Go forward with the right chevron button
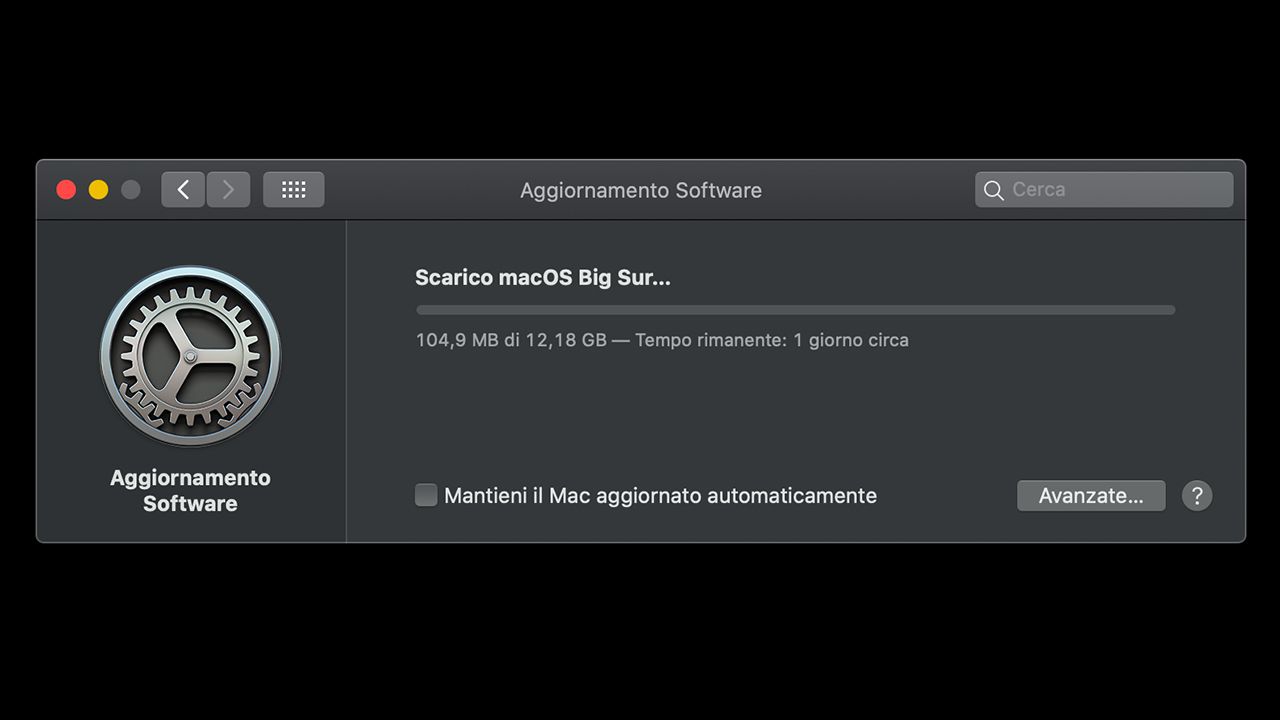The image size is (1280, 720). click(x=228, y=189)
